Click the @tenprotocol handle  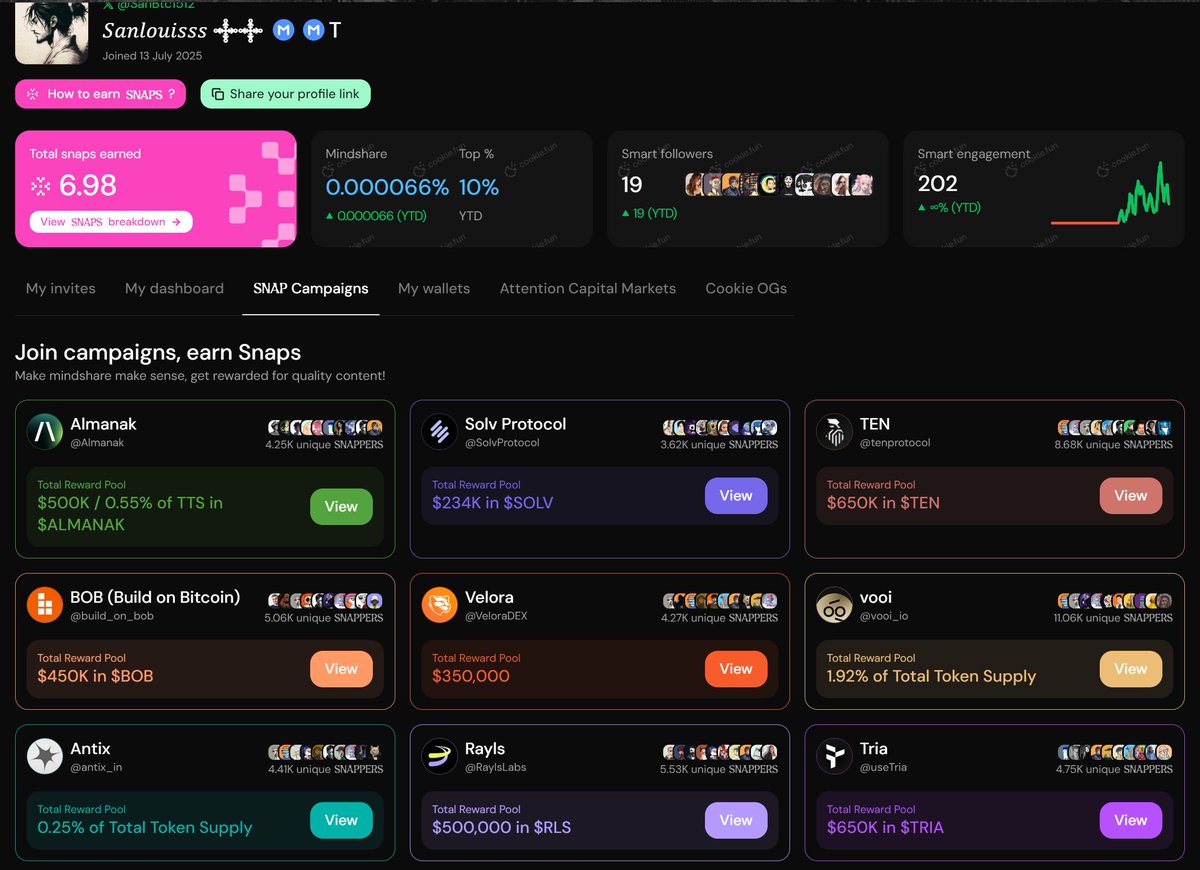(895, 443)
